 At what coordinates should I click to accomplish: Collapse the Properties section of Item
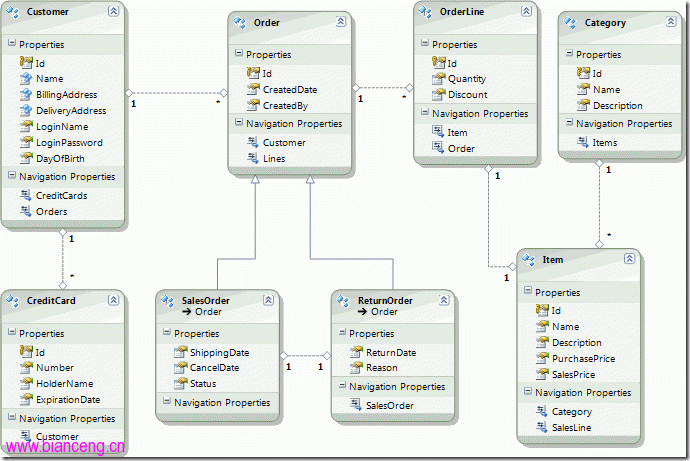(528, 290)
